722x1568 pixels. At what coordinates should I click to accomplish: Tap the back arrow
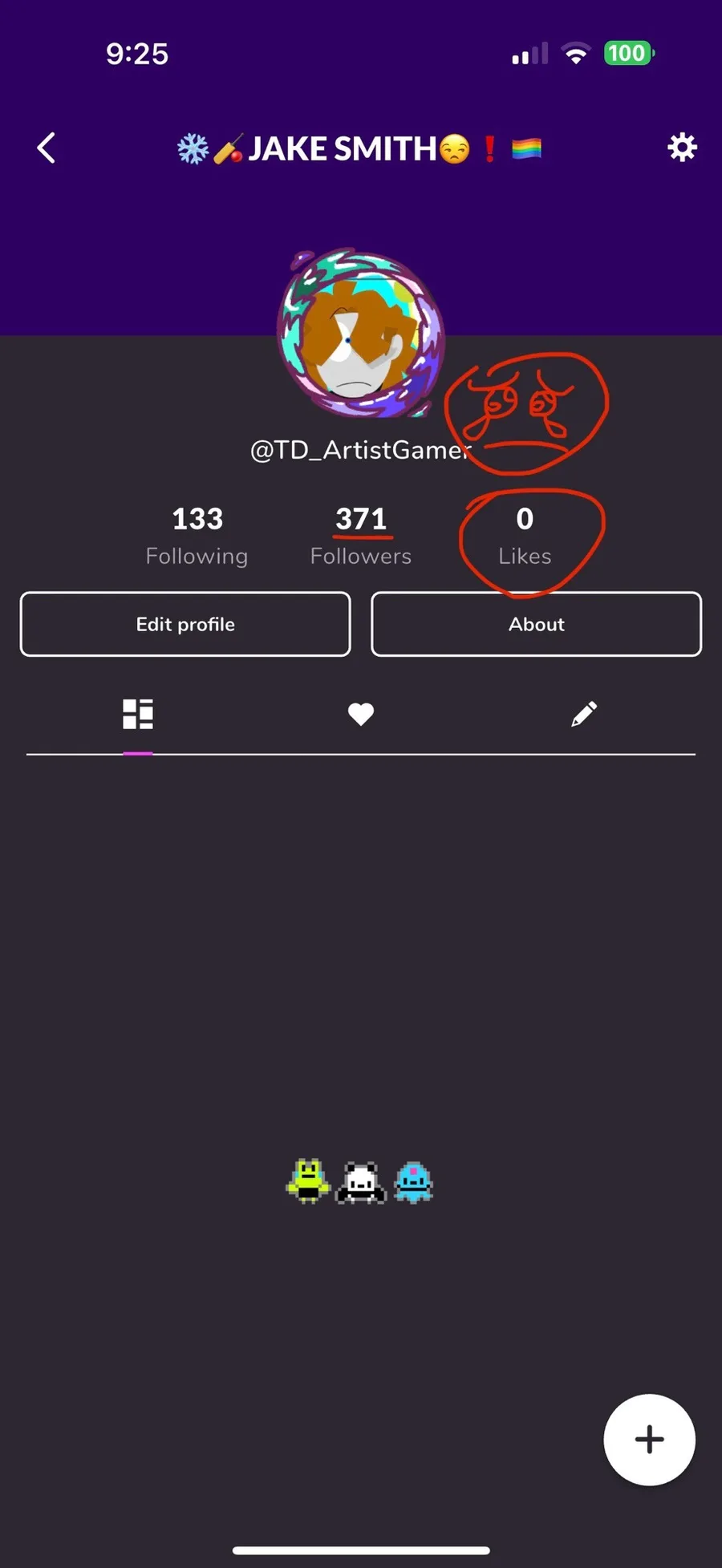(47, 148)
